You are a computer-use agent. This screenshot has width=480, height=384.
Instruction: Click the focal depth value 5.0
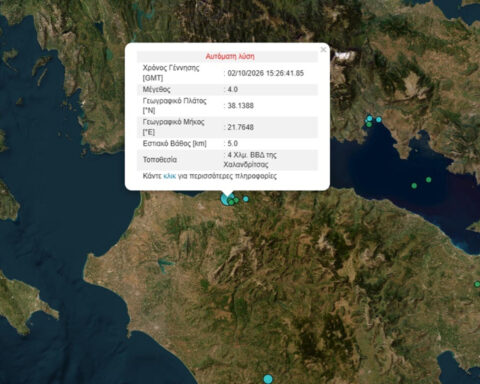coord(232,143)
